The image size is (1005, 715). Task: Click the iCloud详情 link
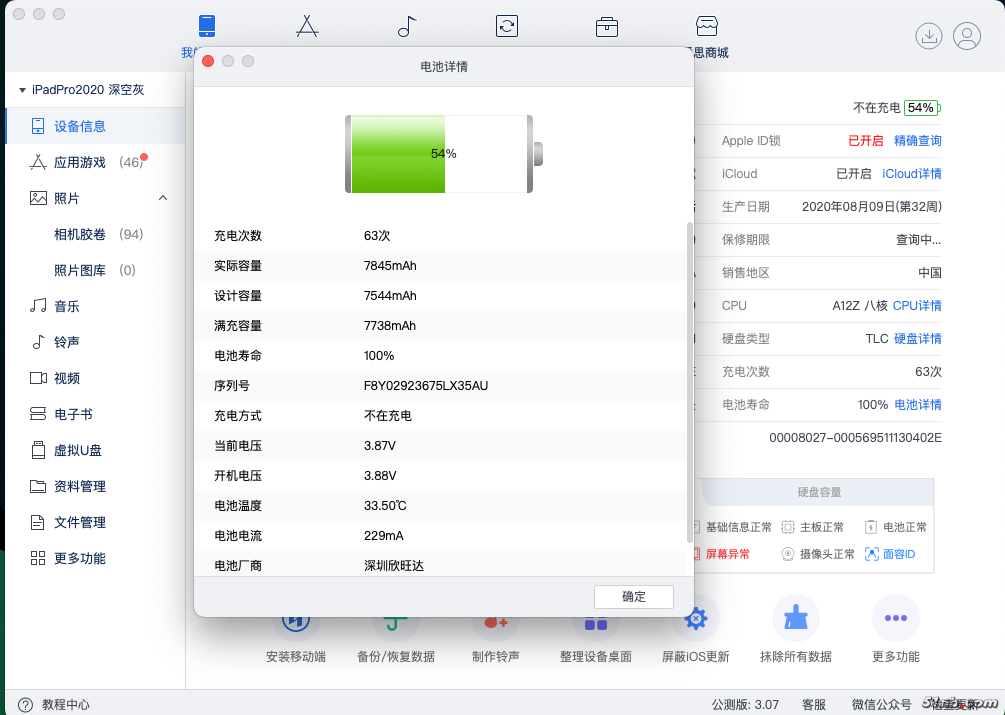click(x=911, y=173)
